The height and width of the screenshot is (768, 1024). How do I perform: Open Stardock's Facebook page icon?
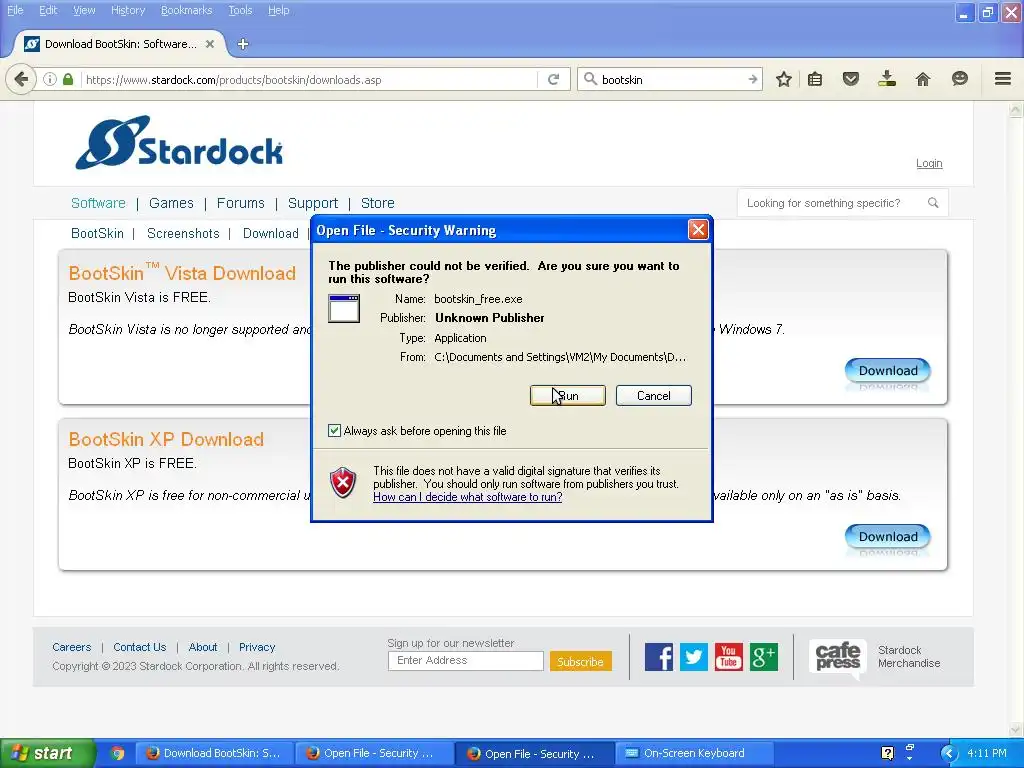[x=659, y=657]
